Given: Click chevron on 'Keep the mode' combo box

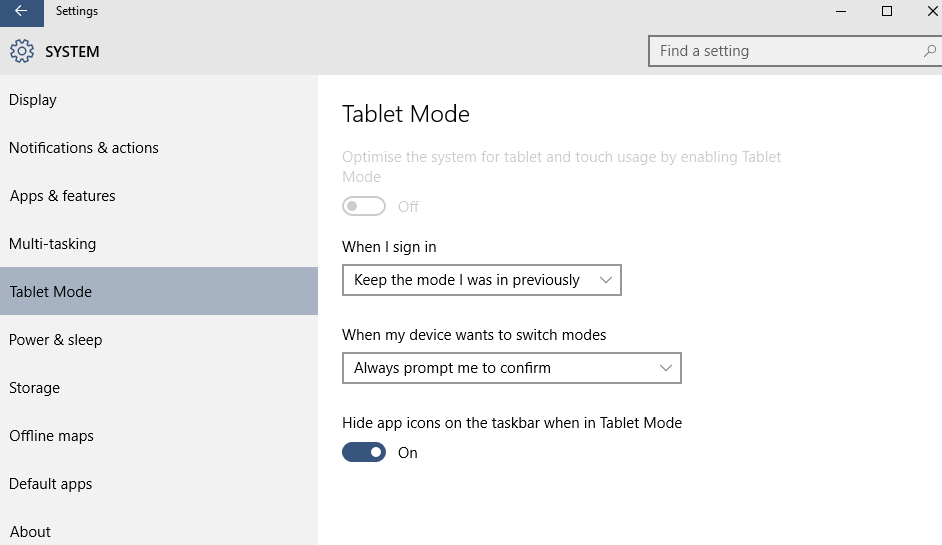Looking at the screenshot, I should (605, 280).
